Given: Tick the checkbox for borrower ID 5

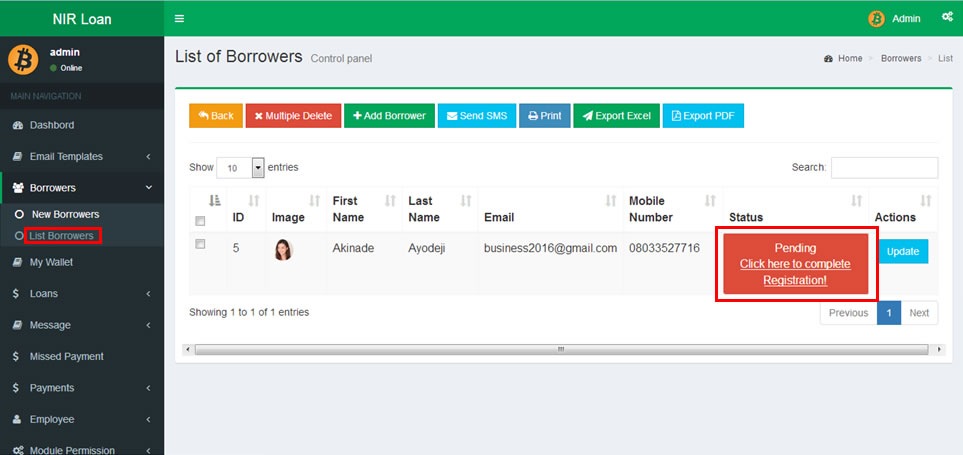Looking at the screenshot, I should click(x=200, y=244).
